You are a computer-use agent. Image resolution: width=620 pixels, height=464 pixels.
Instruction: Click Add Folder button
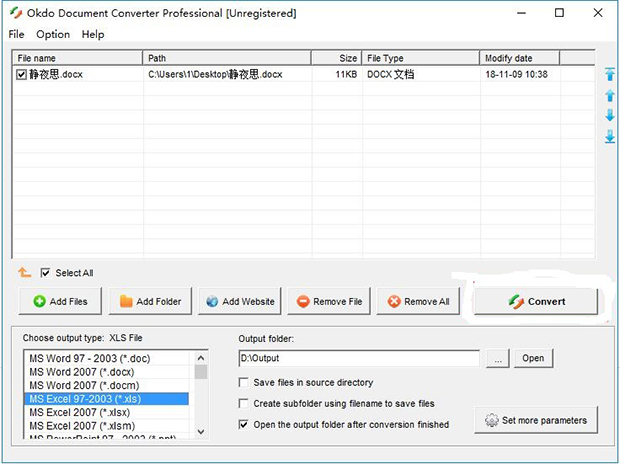click(150, 301)
